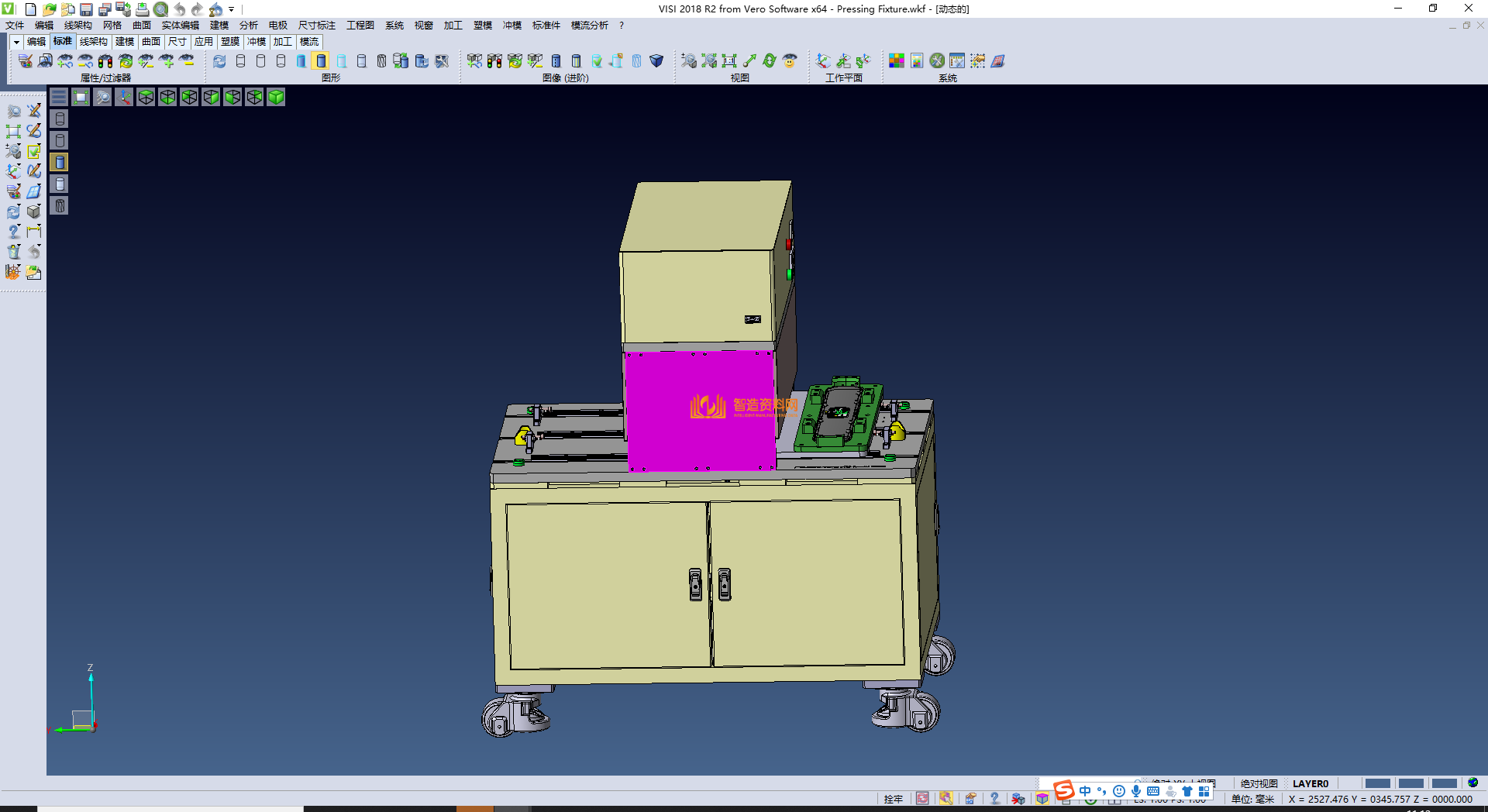Toggle the wireframe cylinder display mode
Image resolution: width=1488 pixels, height=812 pixels.
pos(240,61)
